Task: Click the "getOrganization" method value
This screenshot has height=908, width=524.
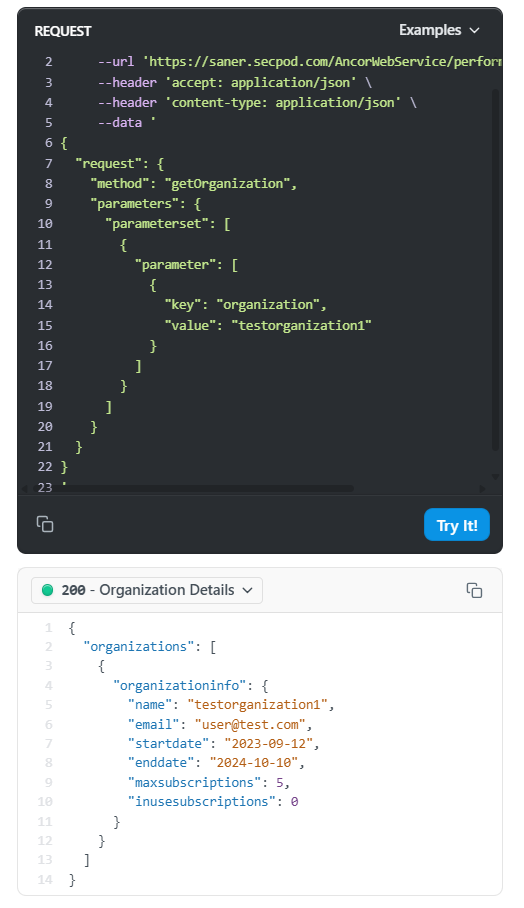Action: 230,184
